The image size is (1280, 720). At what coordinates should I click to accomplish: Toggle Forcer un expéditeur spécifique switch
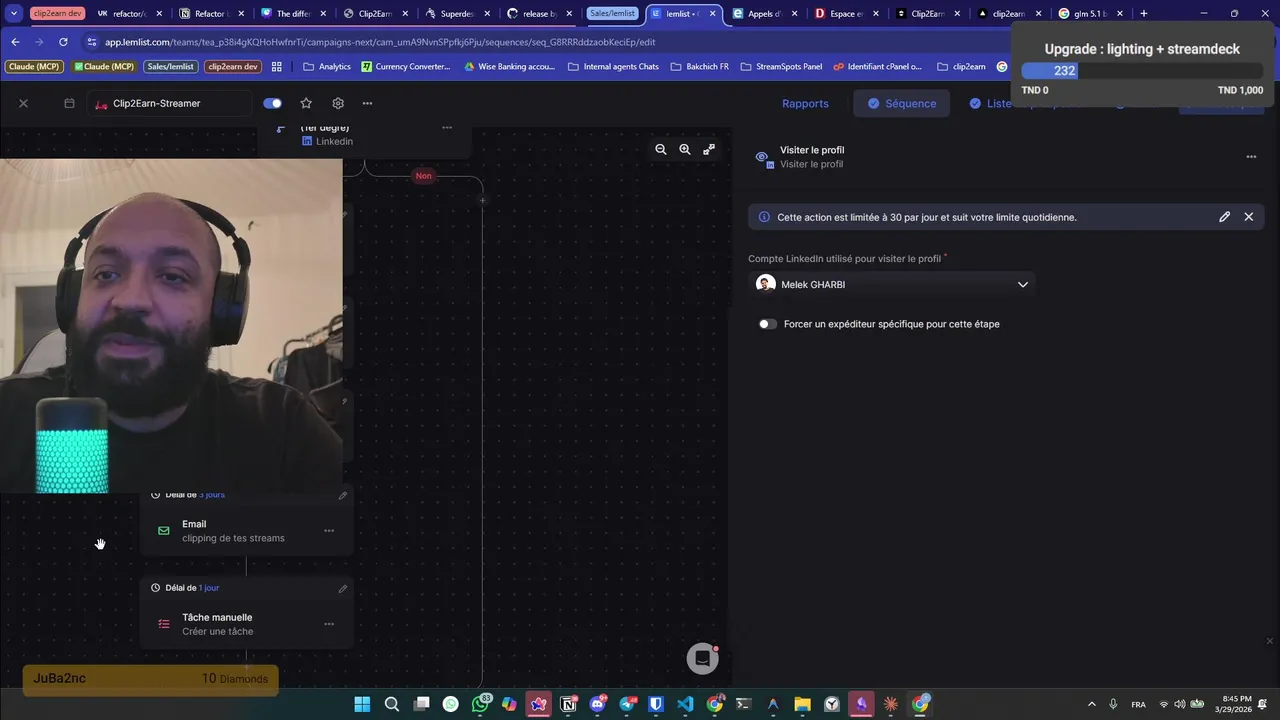[767, 324]
